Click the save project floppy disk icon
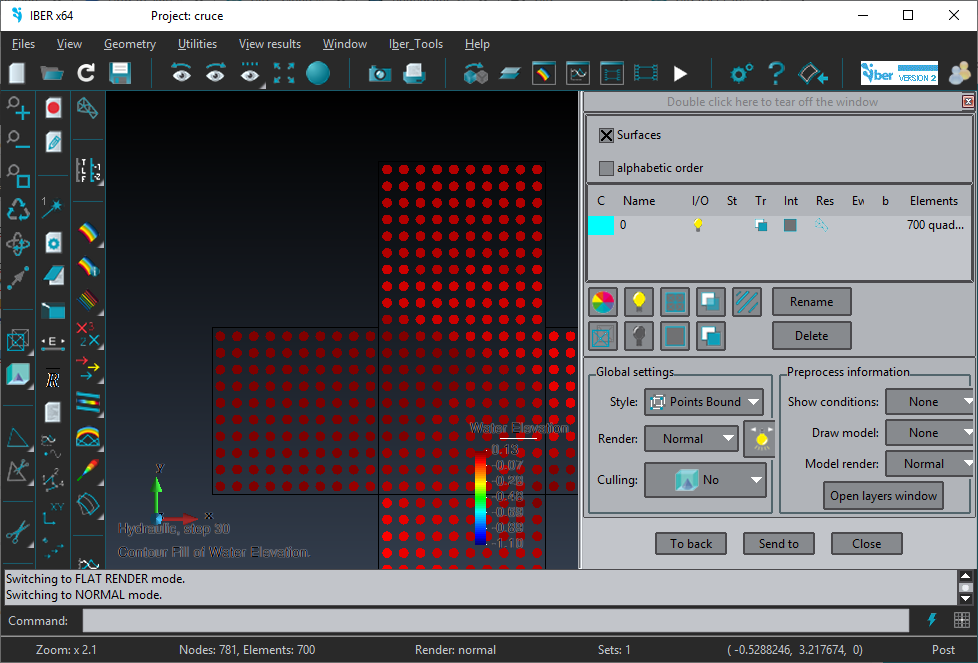 click(x=121, y=73)
